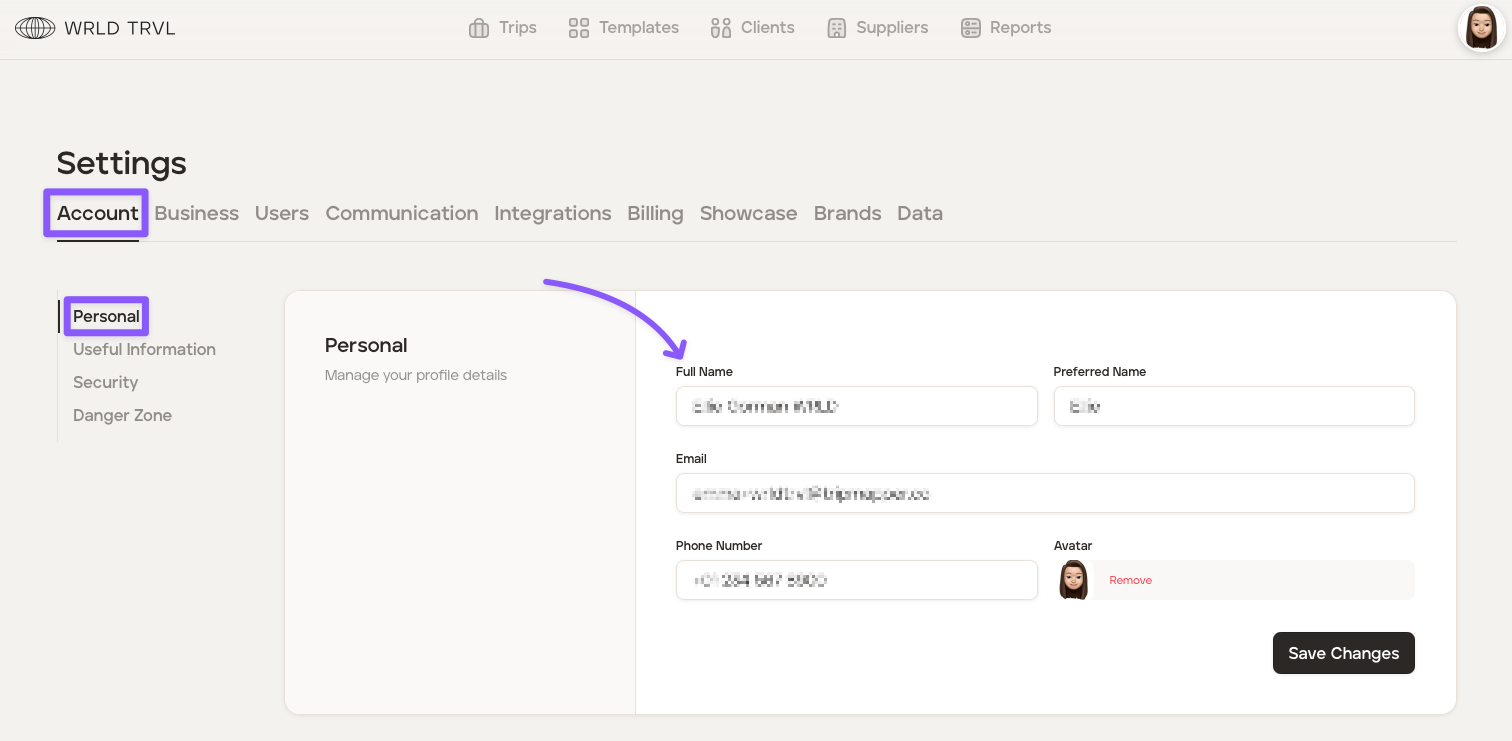
Task: Click the Templates grid icon
Action: pyautogui.click(x=578, y=28)
